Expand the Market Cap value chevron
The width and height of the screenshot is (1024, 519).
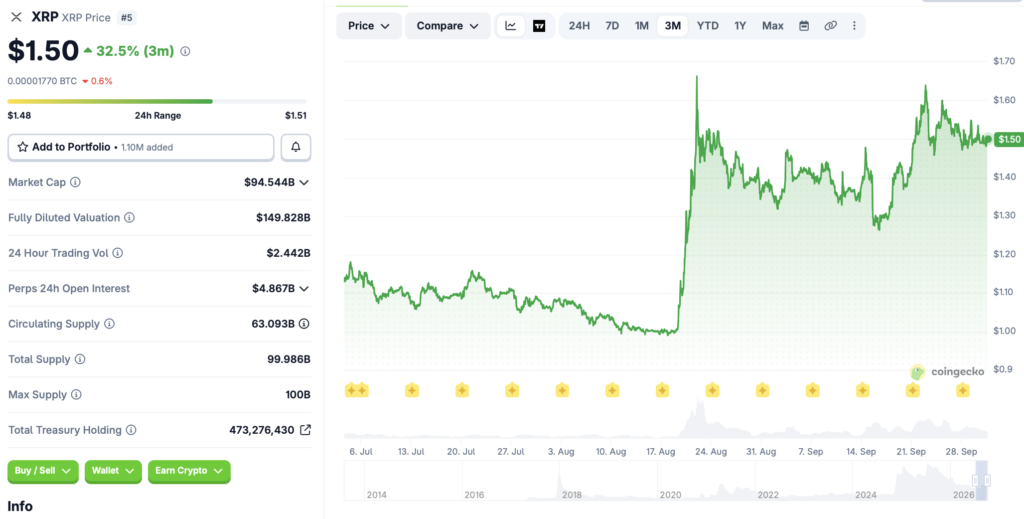(304, 182)
